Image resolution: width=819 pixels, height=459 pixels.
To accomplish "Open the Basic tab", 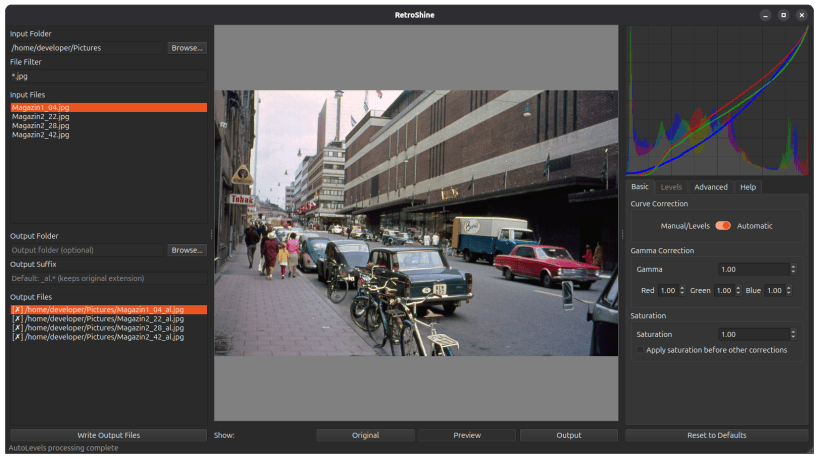I will click(640, 187).
